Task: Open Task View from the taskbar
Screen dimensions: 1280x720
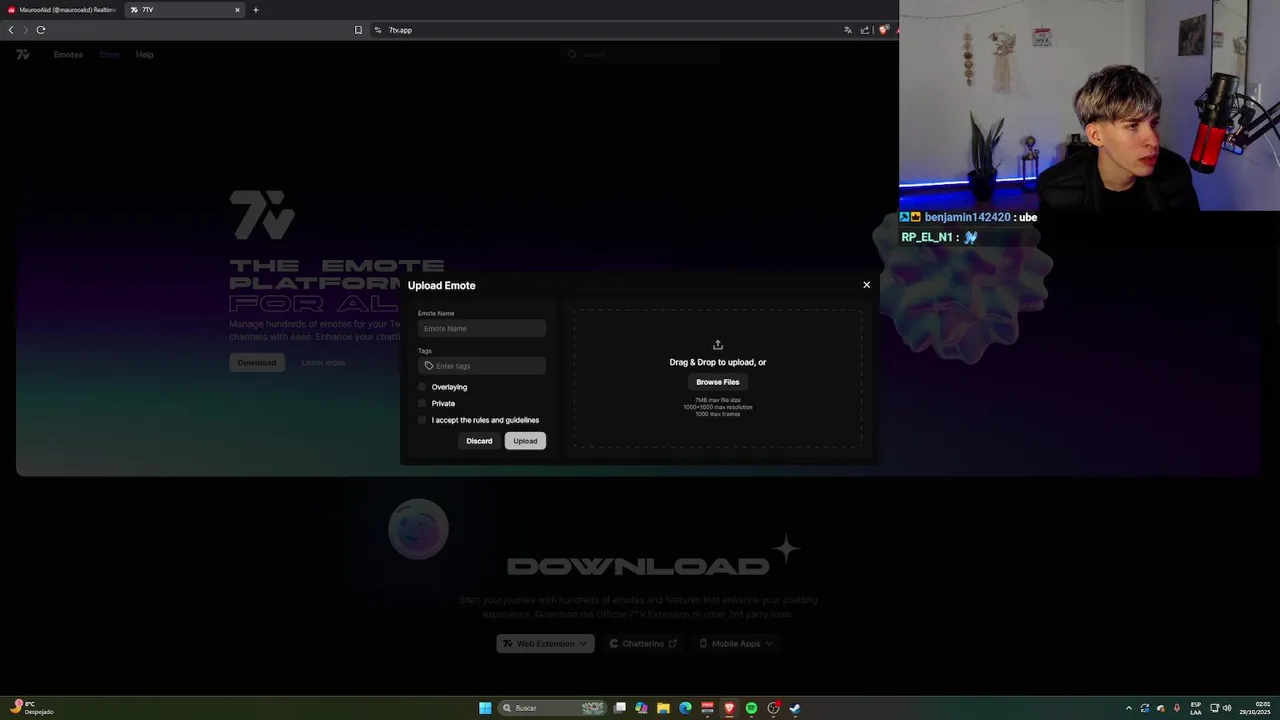Action: coord(620,708)
